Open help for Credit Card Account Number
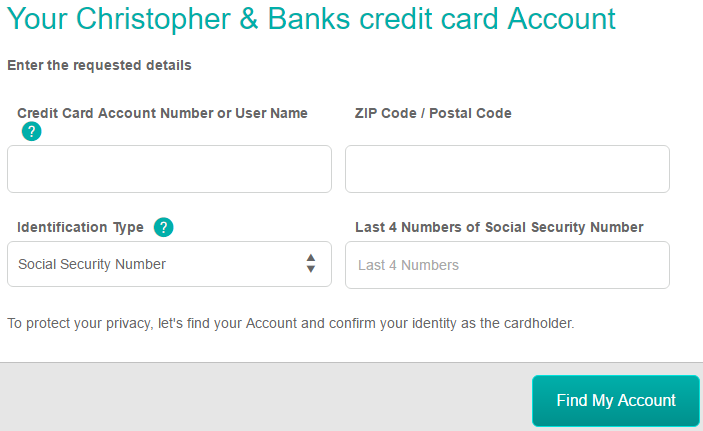Screen dimensions: 703x431 pos(31,131)
